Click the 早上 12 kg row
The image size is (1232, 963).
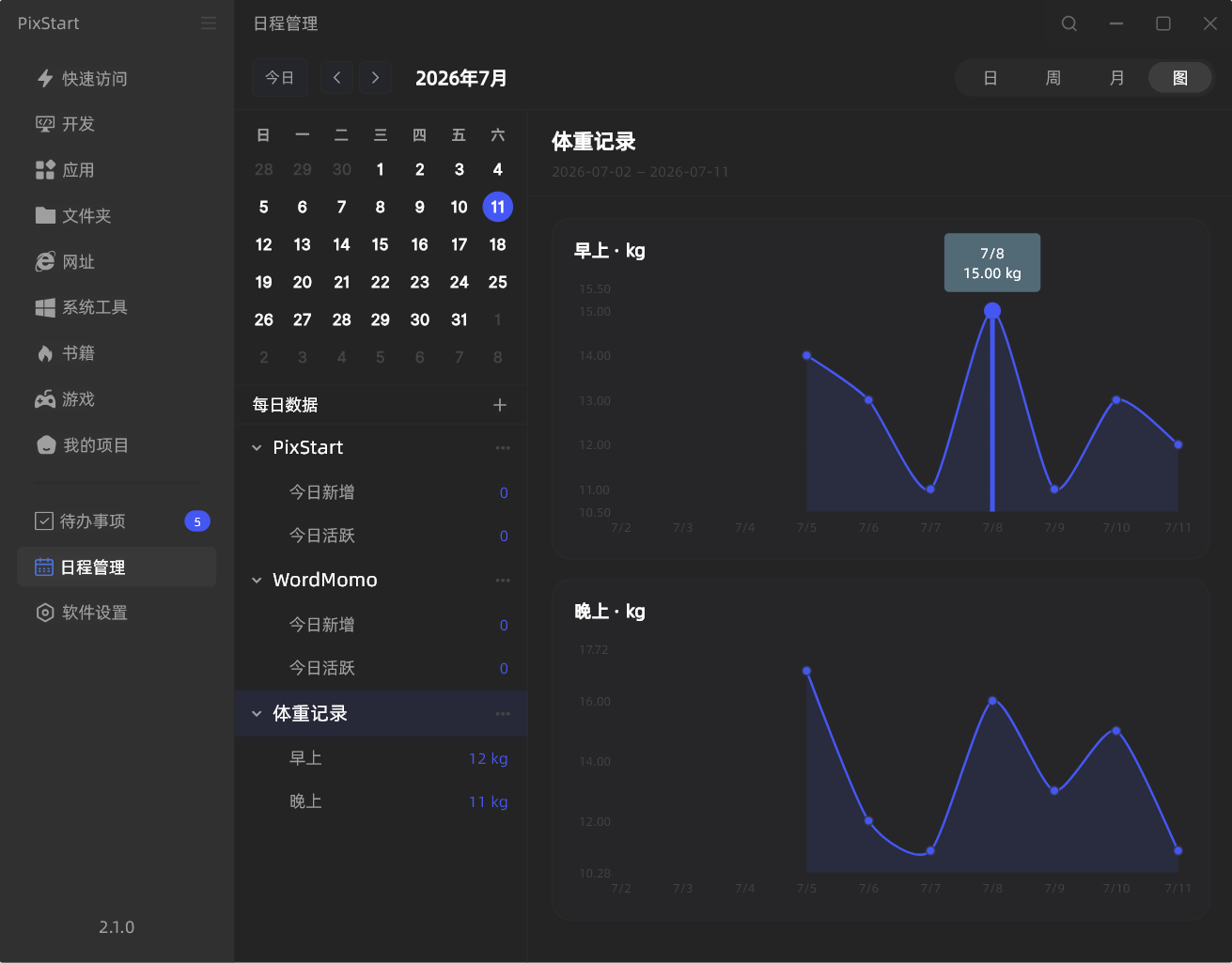pyautogui.click(x=381, y=758)
